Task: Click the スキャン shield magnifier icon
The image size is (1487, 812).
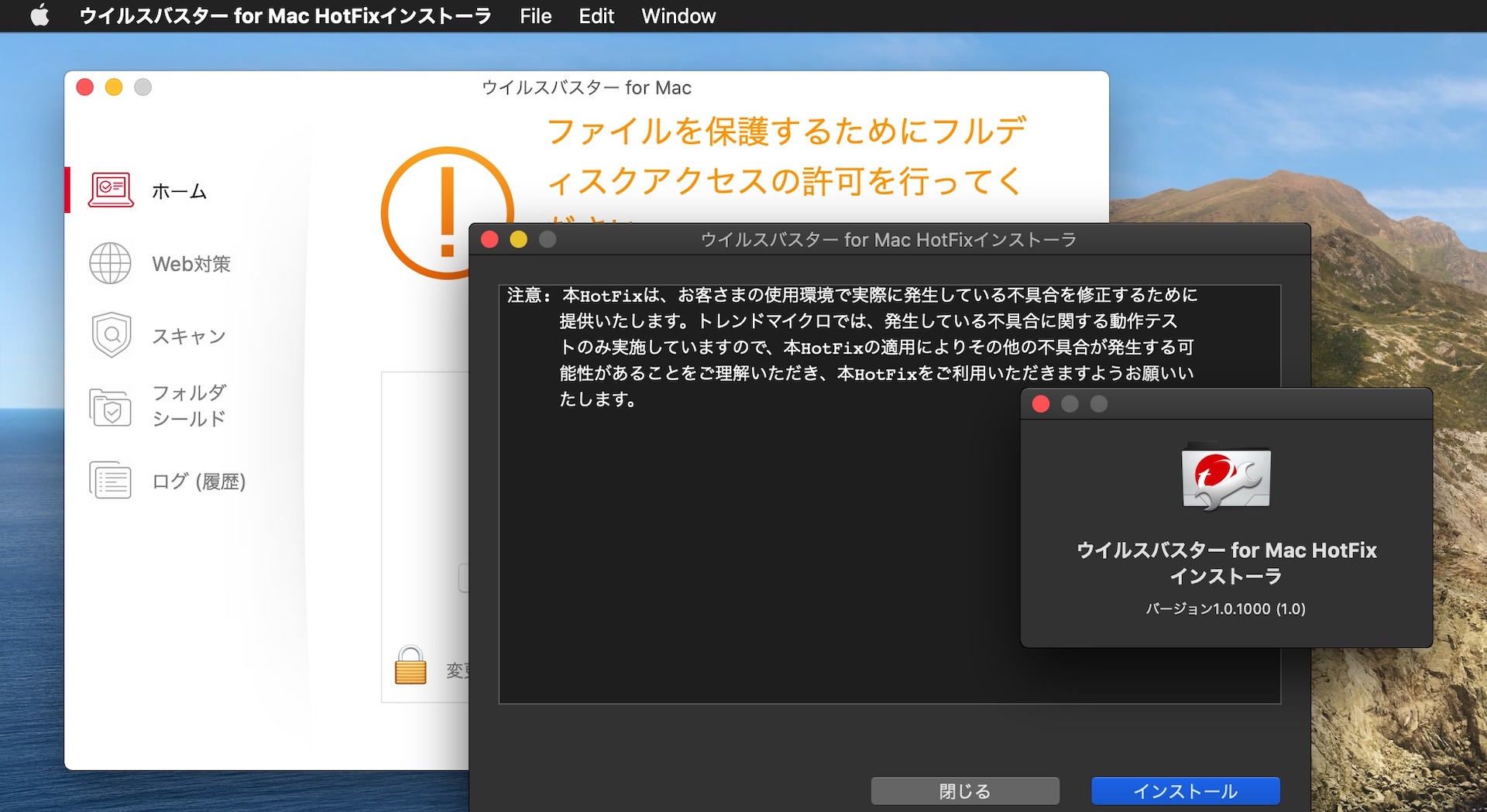Action: 112,335
